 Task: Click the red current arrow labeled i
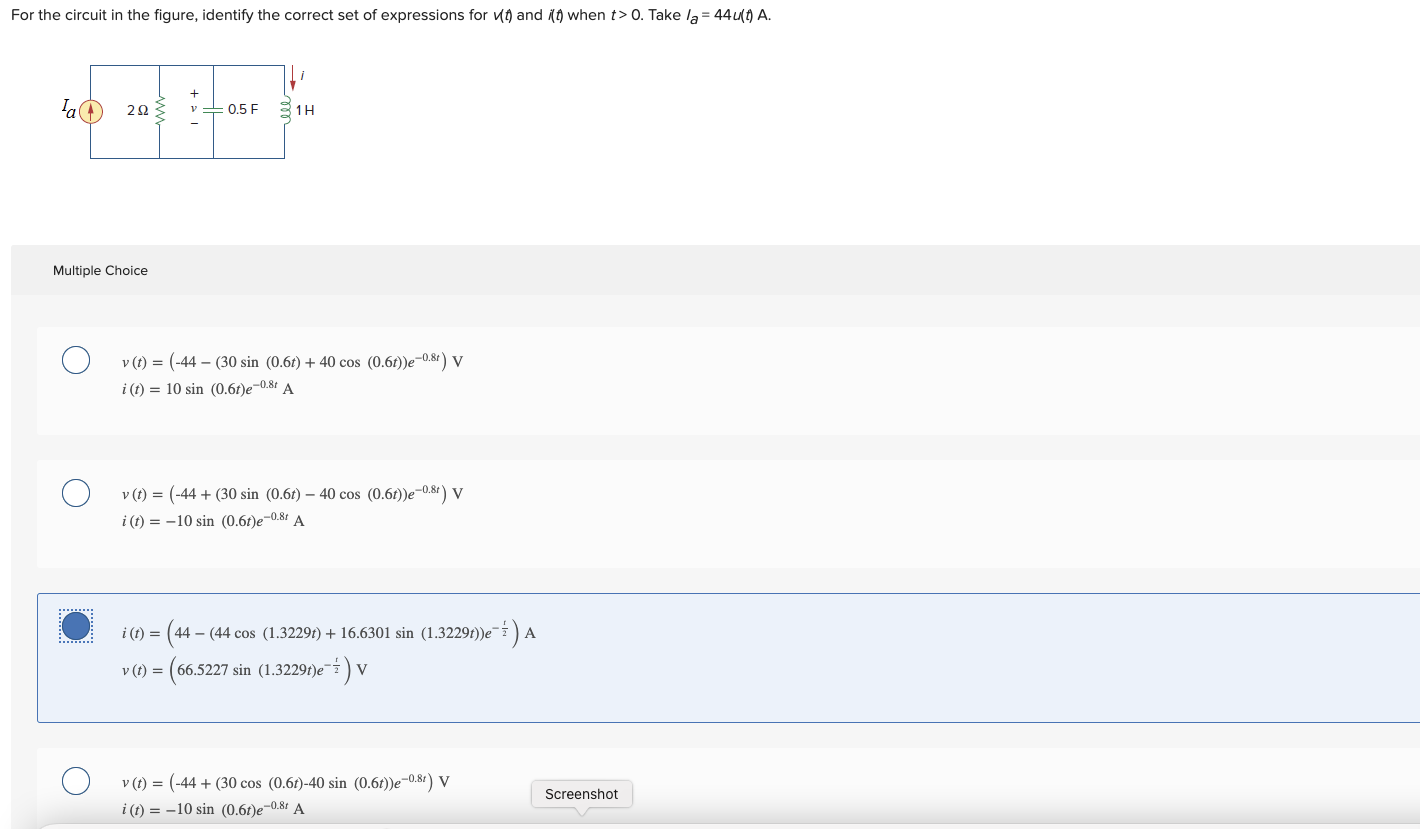click(x=293, y=79)
